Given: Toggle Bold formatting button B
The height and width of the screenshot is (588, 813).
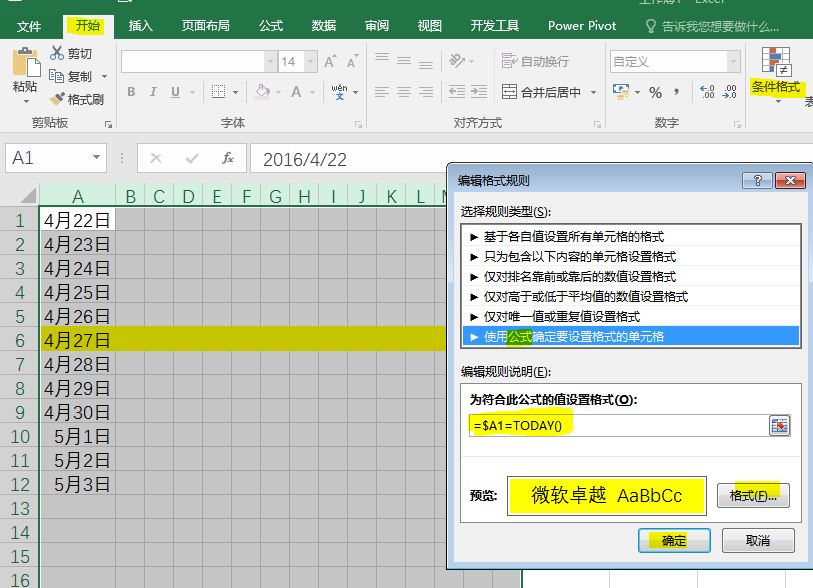Looking at the screenshot, I should [x=131, y=92].
